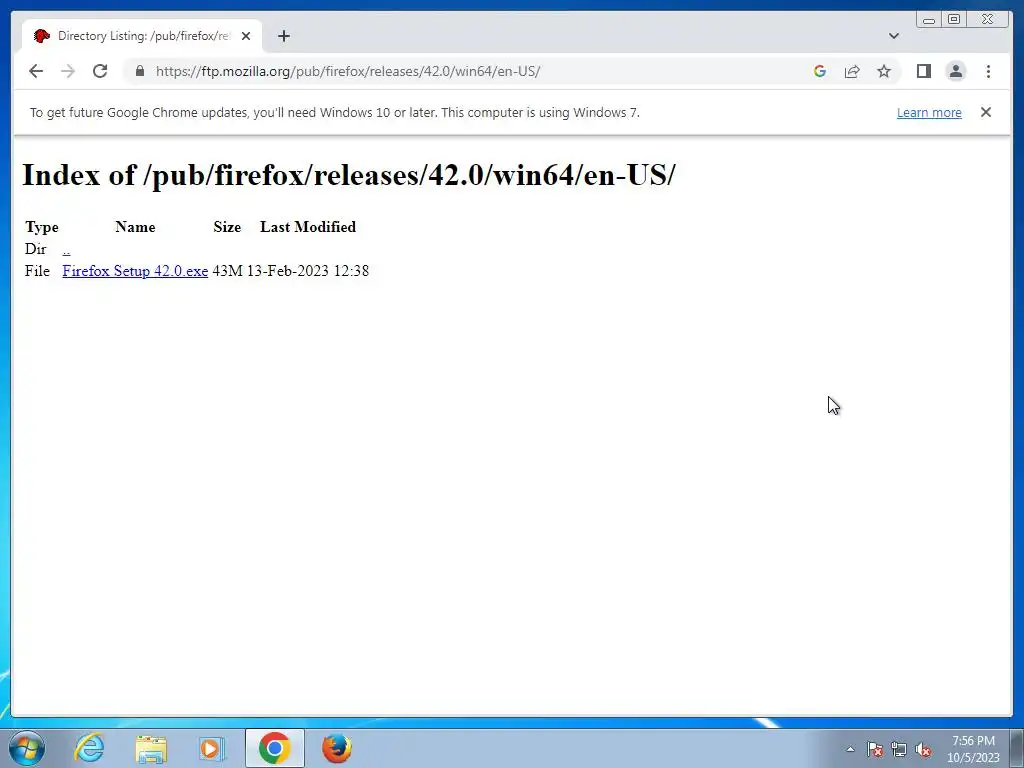This screenshot has width=1024, height=768.
Task: Bookmark this page with the star
Action: 884,71
